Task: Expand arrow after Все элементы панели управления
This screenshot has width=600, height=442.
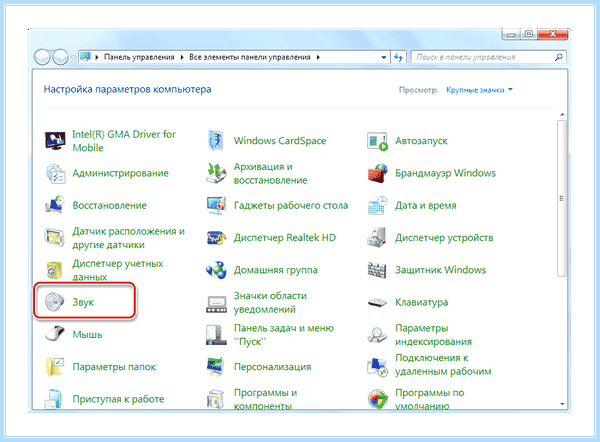Action: (x=318, y=57)
